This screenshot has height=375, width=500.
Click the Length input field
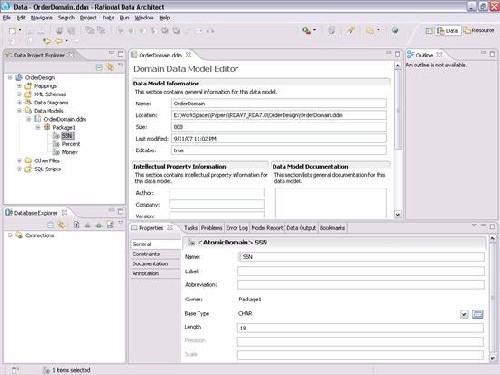360,328
